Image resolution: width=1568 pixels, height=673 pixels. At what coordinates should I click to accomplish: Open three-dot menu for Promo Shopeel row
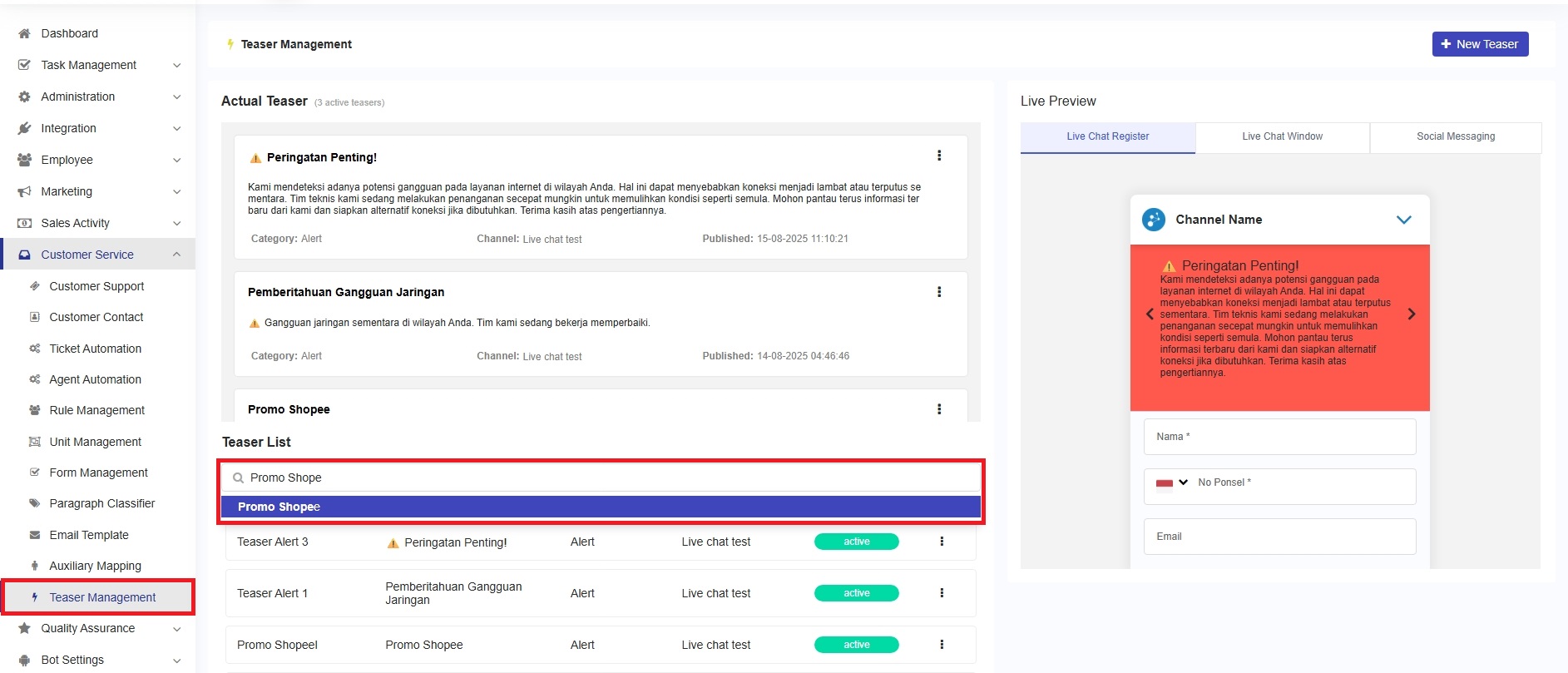tap(942, 645)
